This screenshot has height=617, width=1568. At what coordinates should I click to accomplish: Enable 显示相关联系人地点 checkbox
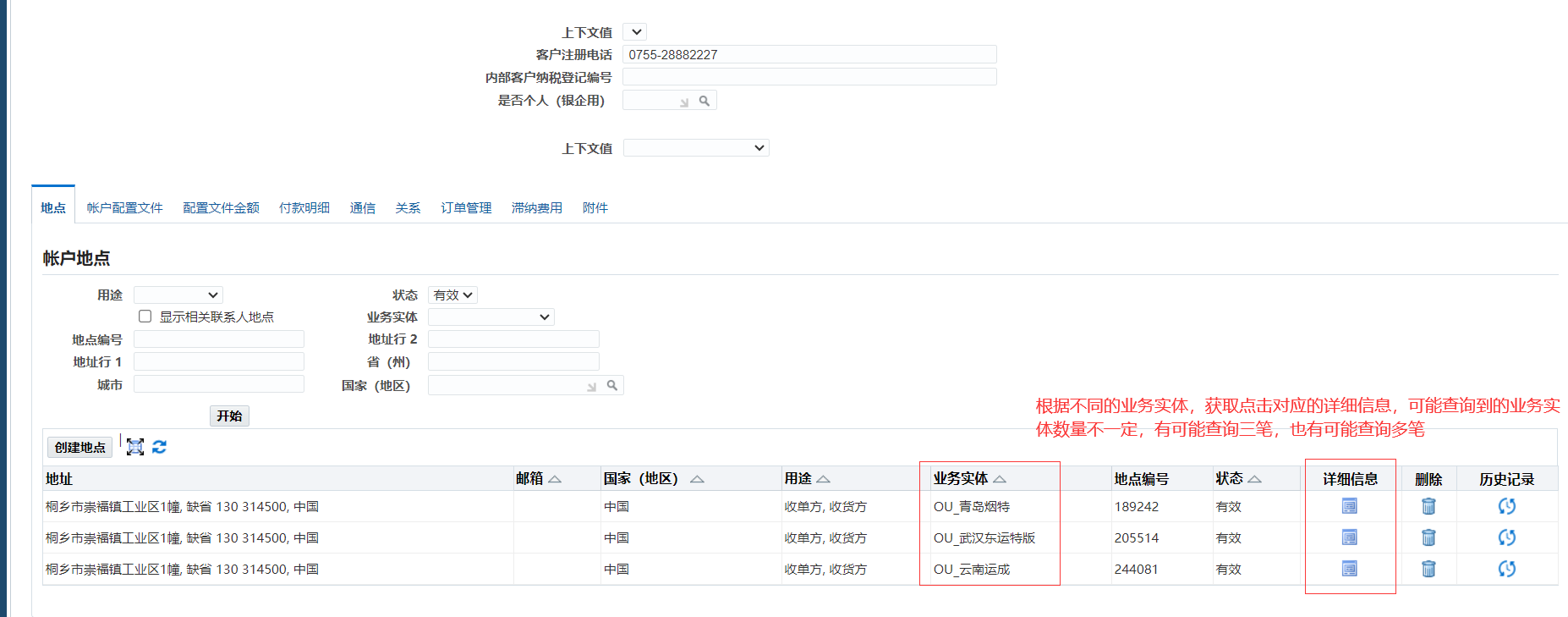pos(145,317)
